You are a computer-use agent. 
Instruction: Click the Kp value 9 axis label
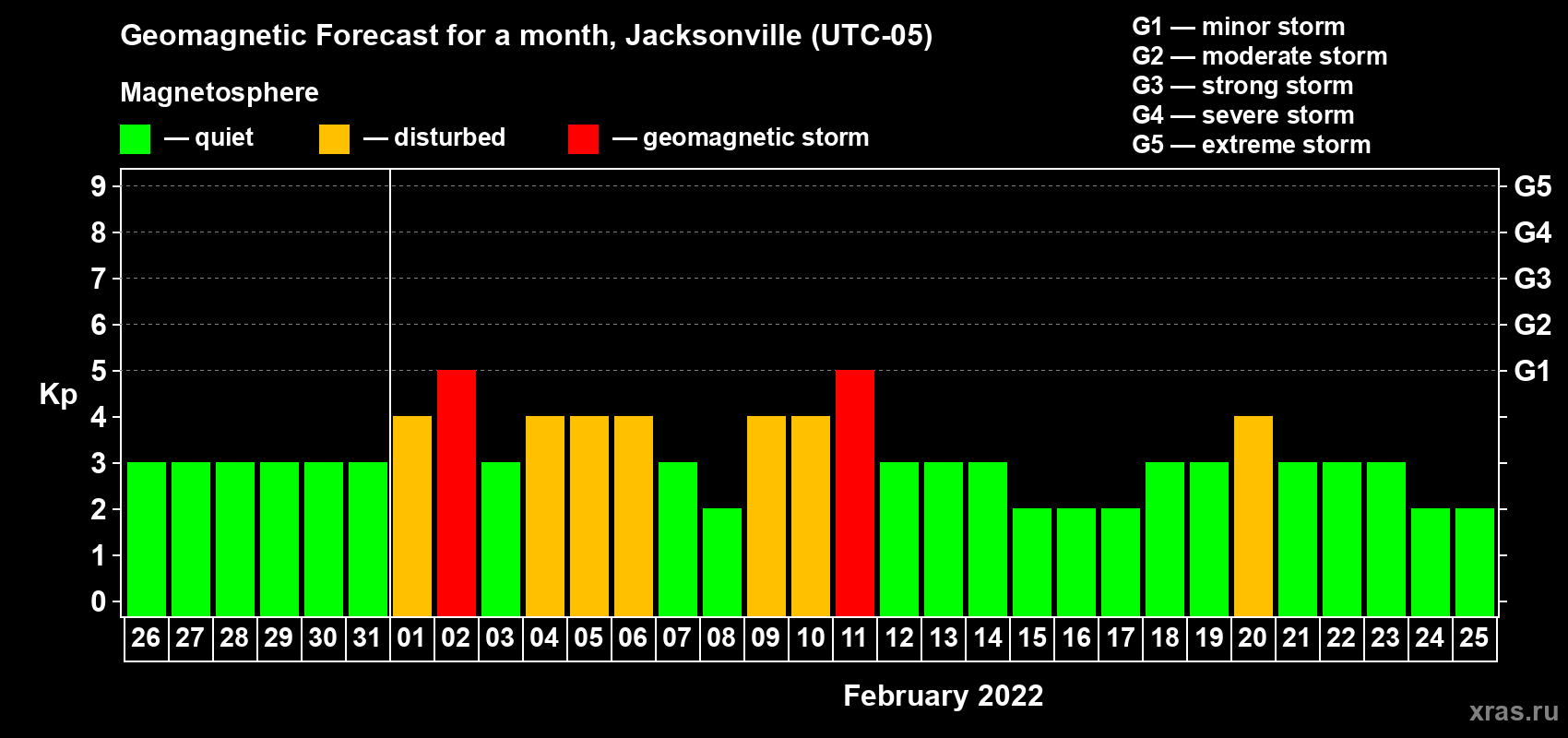(x=99, y=186)
